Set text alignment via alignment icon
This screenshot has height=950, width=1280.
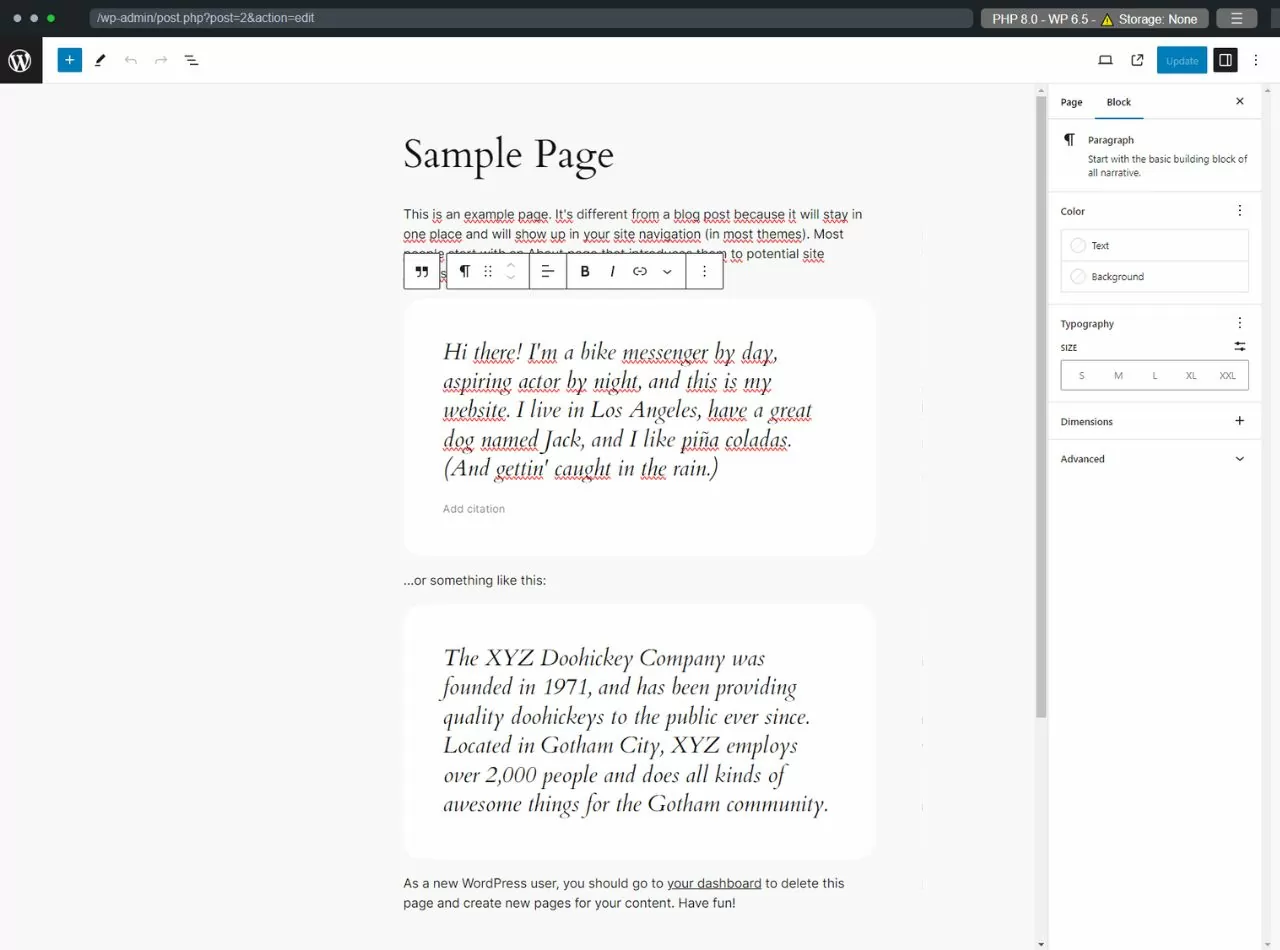547,271
